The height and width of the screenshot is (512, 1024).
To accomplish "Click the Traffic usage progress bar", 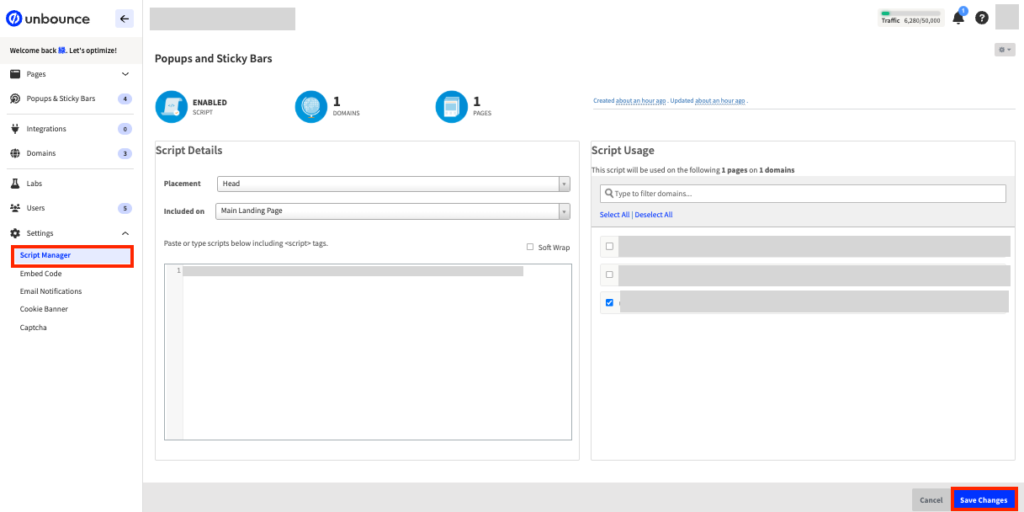I will (910, 12).
